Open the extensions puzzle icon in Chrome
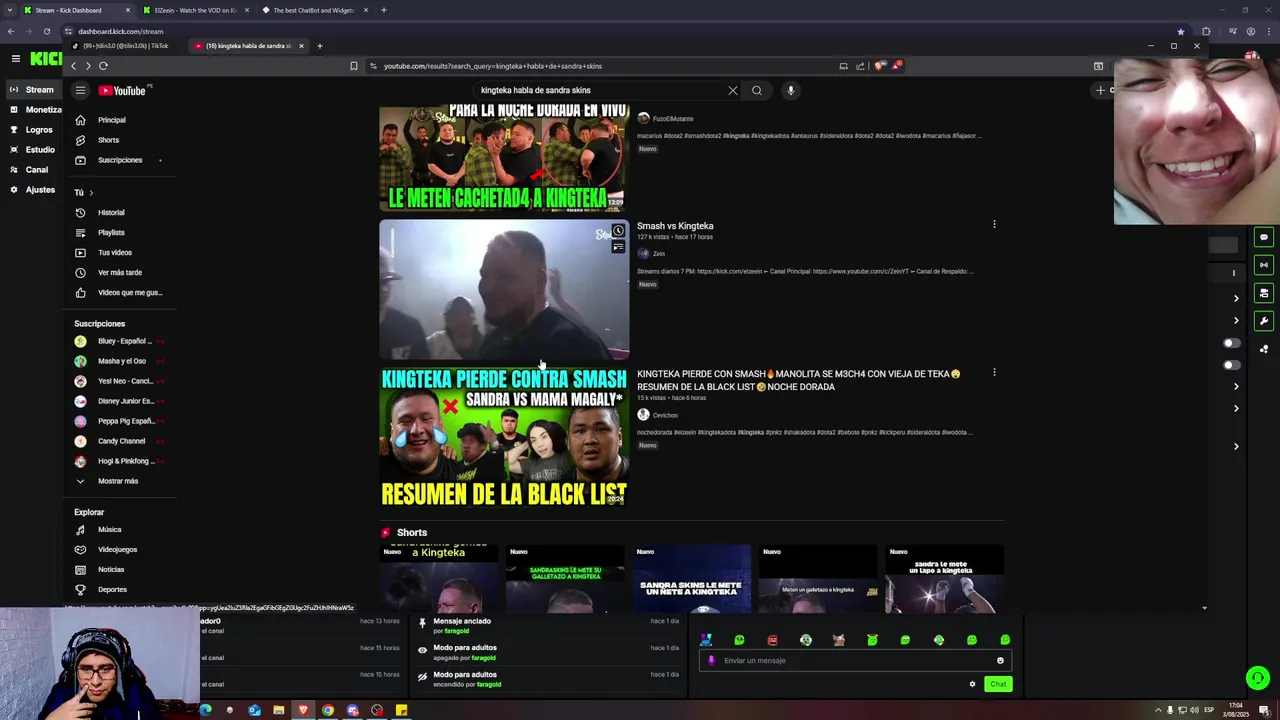1280x720 pixels. point(1206,31)
